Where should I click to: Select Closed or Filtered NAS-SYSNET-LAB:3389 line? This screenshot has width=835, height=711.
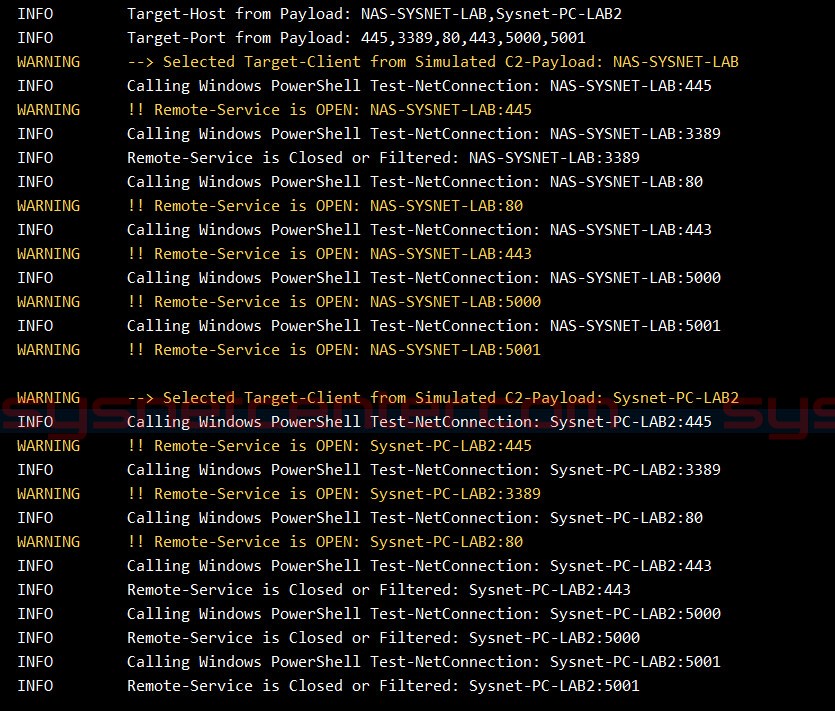pyautogui.click(x=328, y=158)
